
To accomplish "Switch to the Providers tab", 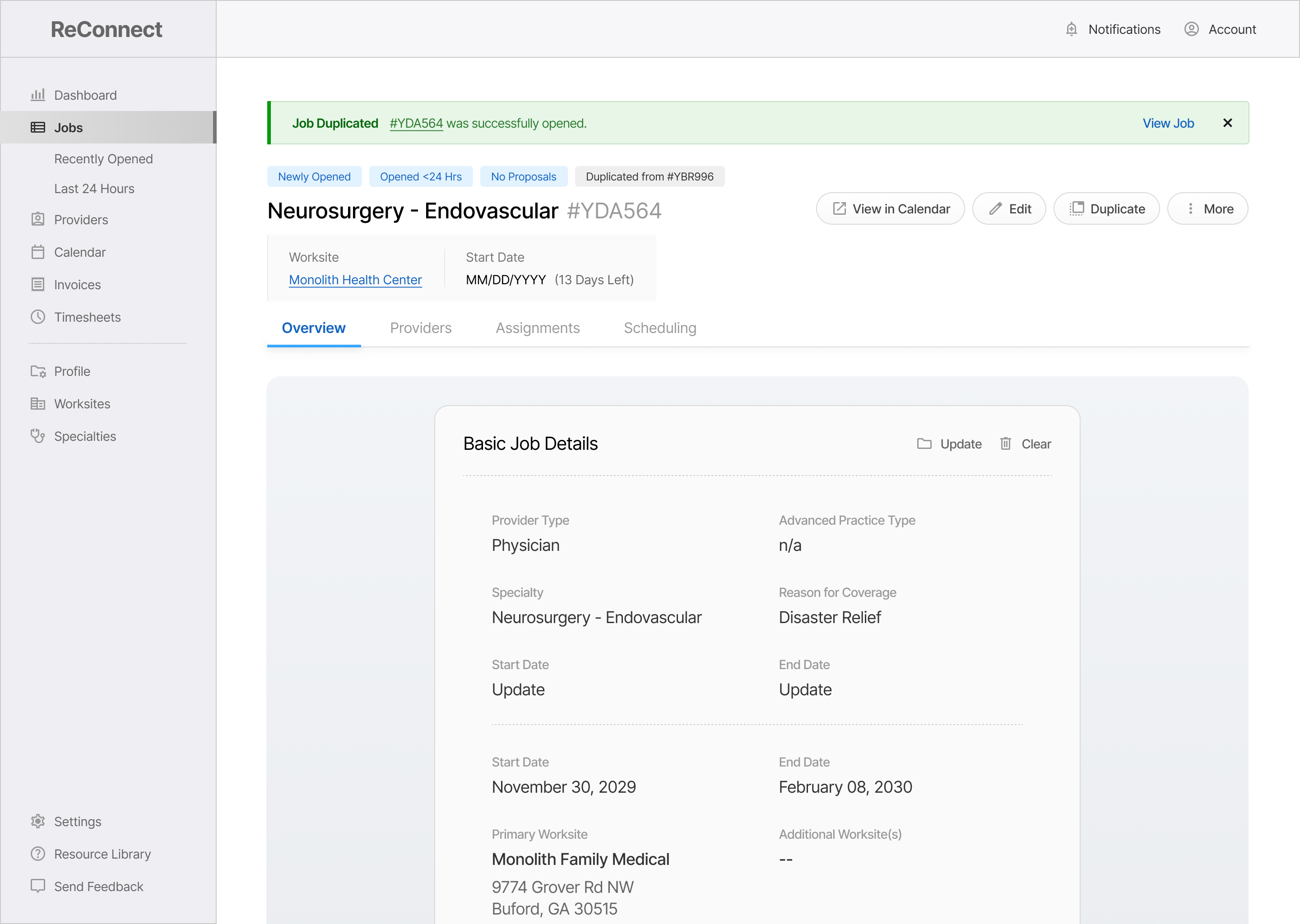I will coord(421,328).
